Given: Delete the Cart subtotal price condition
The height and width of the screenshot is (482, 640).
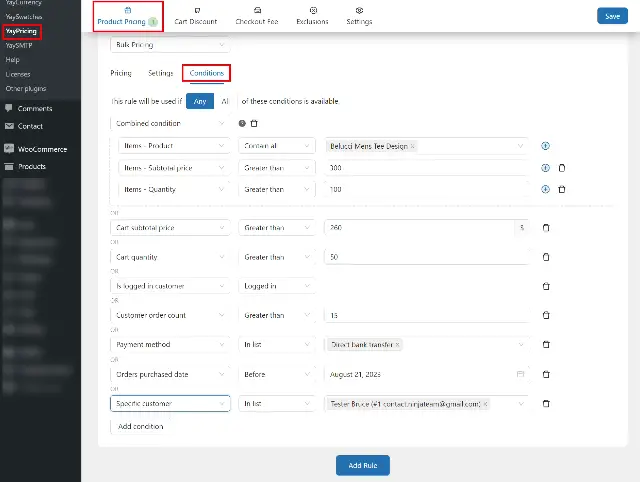Looking at the screenshot, I should pos(546,228).
